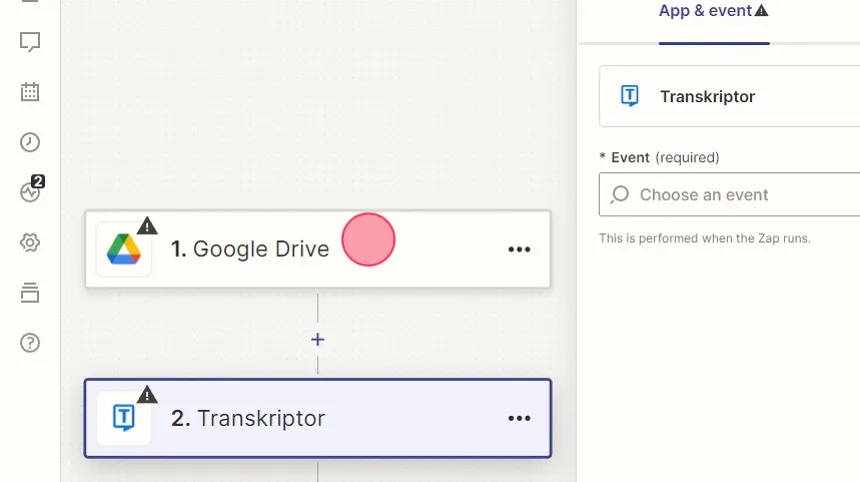This screenshot has height=482, width=860.
Task: Select the 1. Google Drive step card
Action: click(x=318, y=249)
